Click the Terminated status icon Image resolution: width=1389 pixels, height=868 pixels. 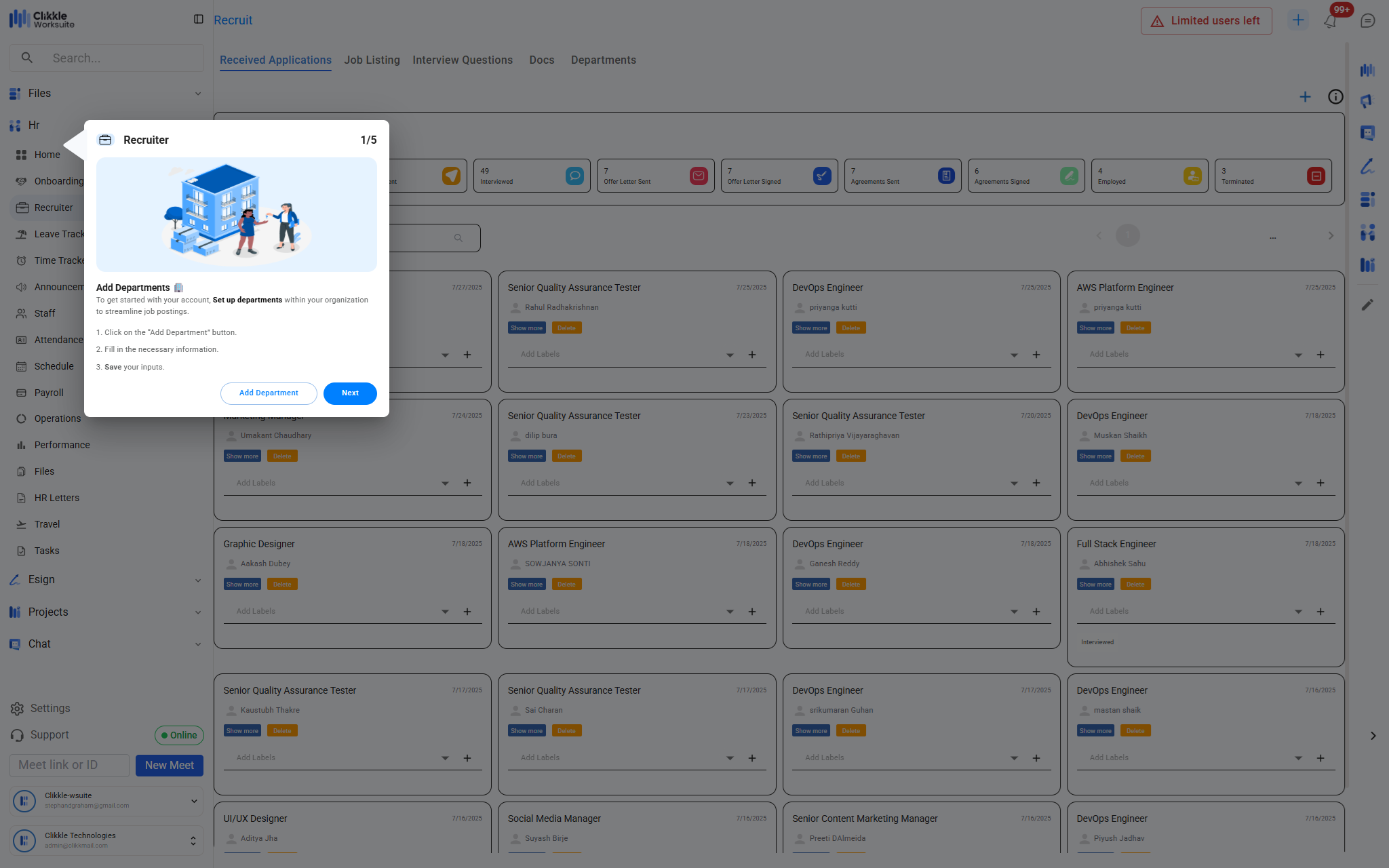[x=1315, y=176]
